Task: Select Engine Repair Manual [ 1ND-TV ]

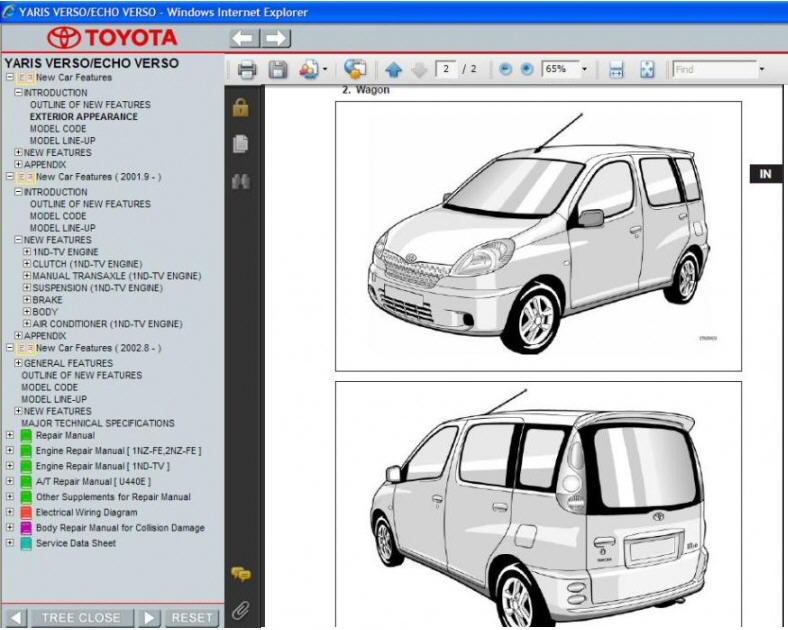Action: coord(103,467)
